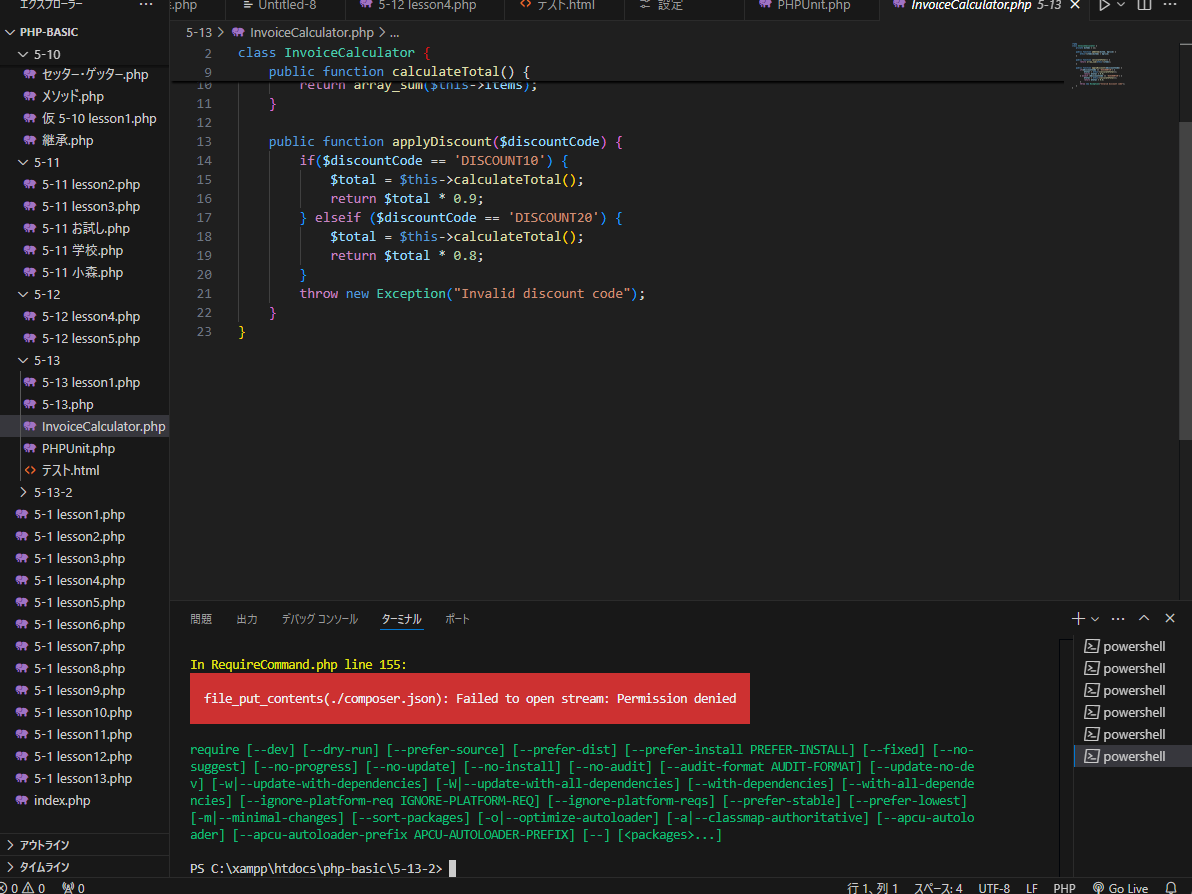Open 5-1 lesson13.php file

pos(84,778)
